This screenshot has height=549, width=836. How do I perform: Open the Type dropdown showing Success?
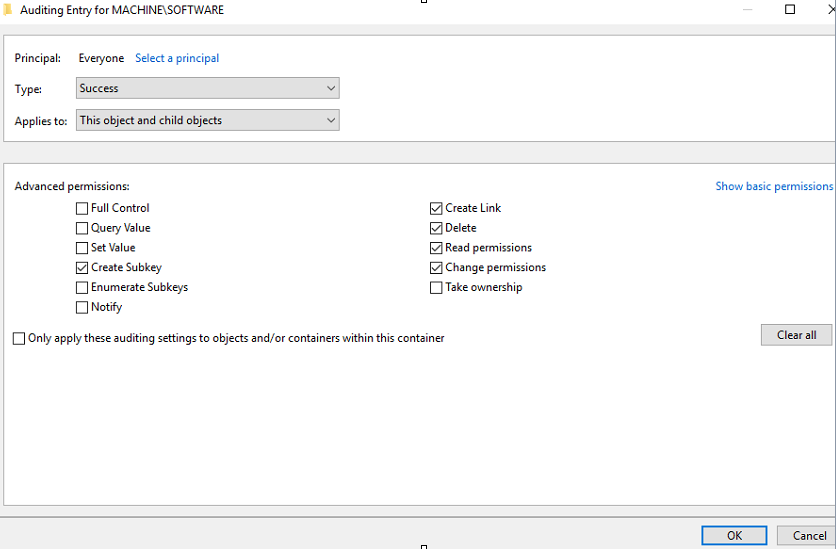coord(208,88)
